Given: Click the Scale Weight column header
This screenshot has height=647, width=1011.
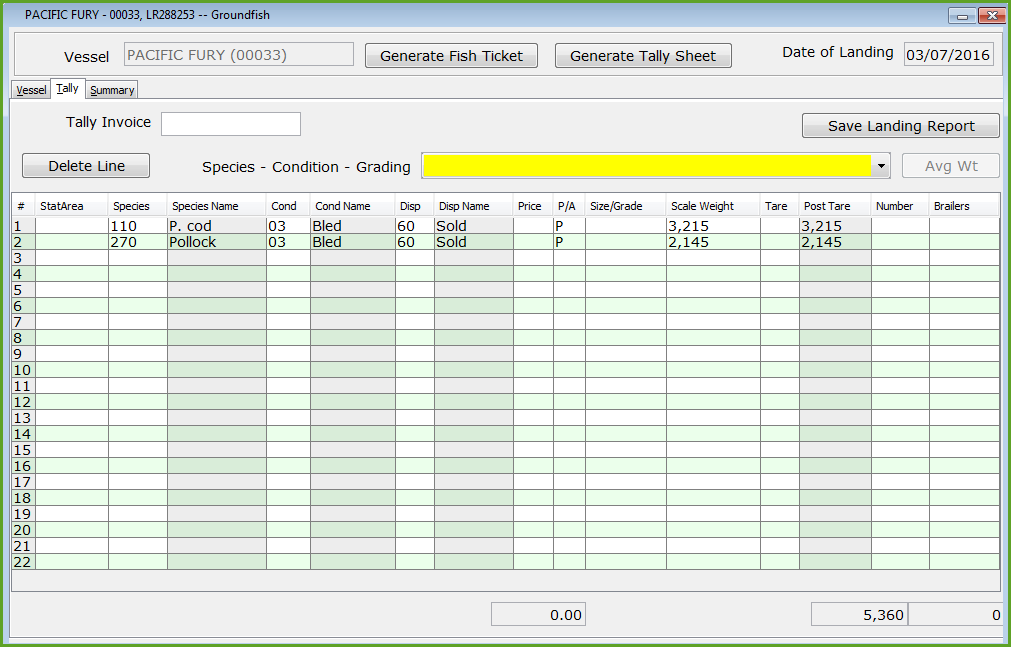Looking at the screenshot, I should tap(712, 206).
